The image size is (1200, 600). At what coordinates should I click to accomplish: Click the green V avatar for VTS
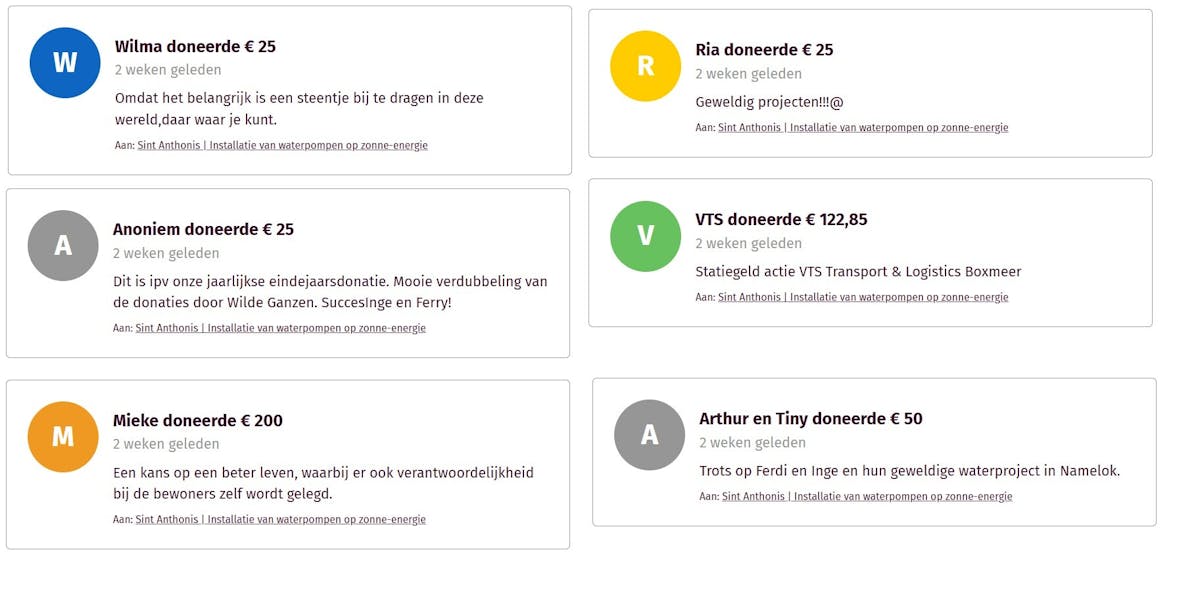tap(645, 236)
